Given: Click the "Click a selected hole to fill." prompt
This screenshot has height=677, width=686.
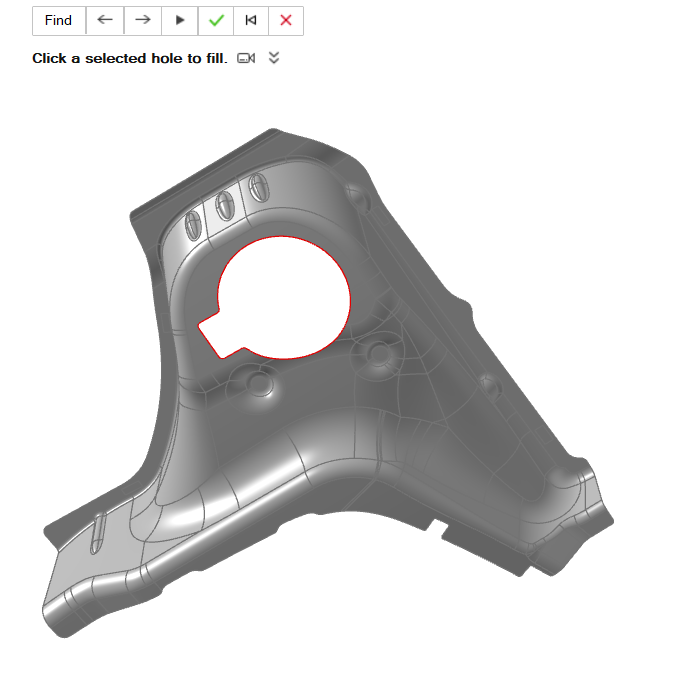Looking at the screenshot, I should point(130,58).
